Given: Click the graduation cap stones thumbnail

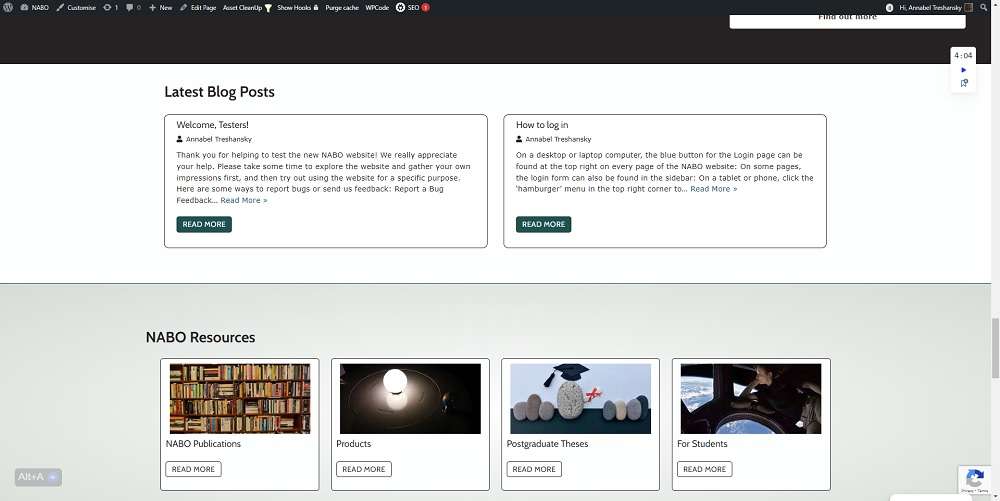Looking at the screenshot, I should point(580,398).
